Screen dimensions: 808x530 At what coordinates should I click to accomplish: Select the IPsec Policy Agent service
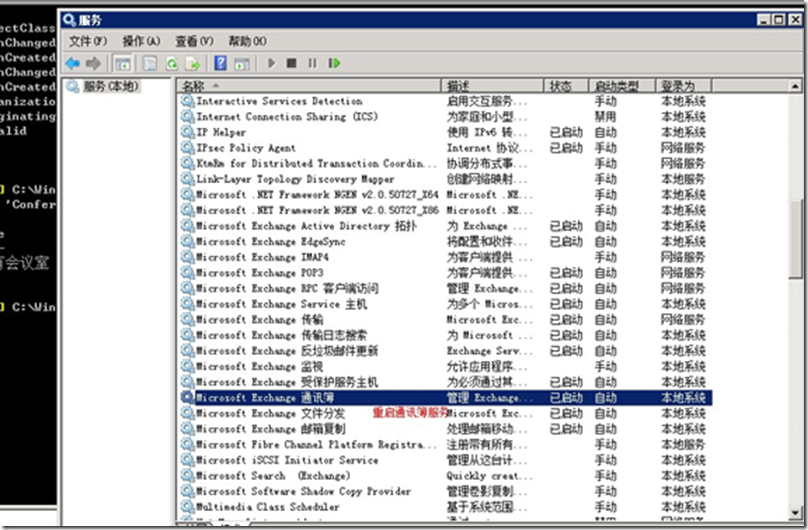(246, 148)
